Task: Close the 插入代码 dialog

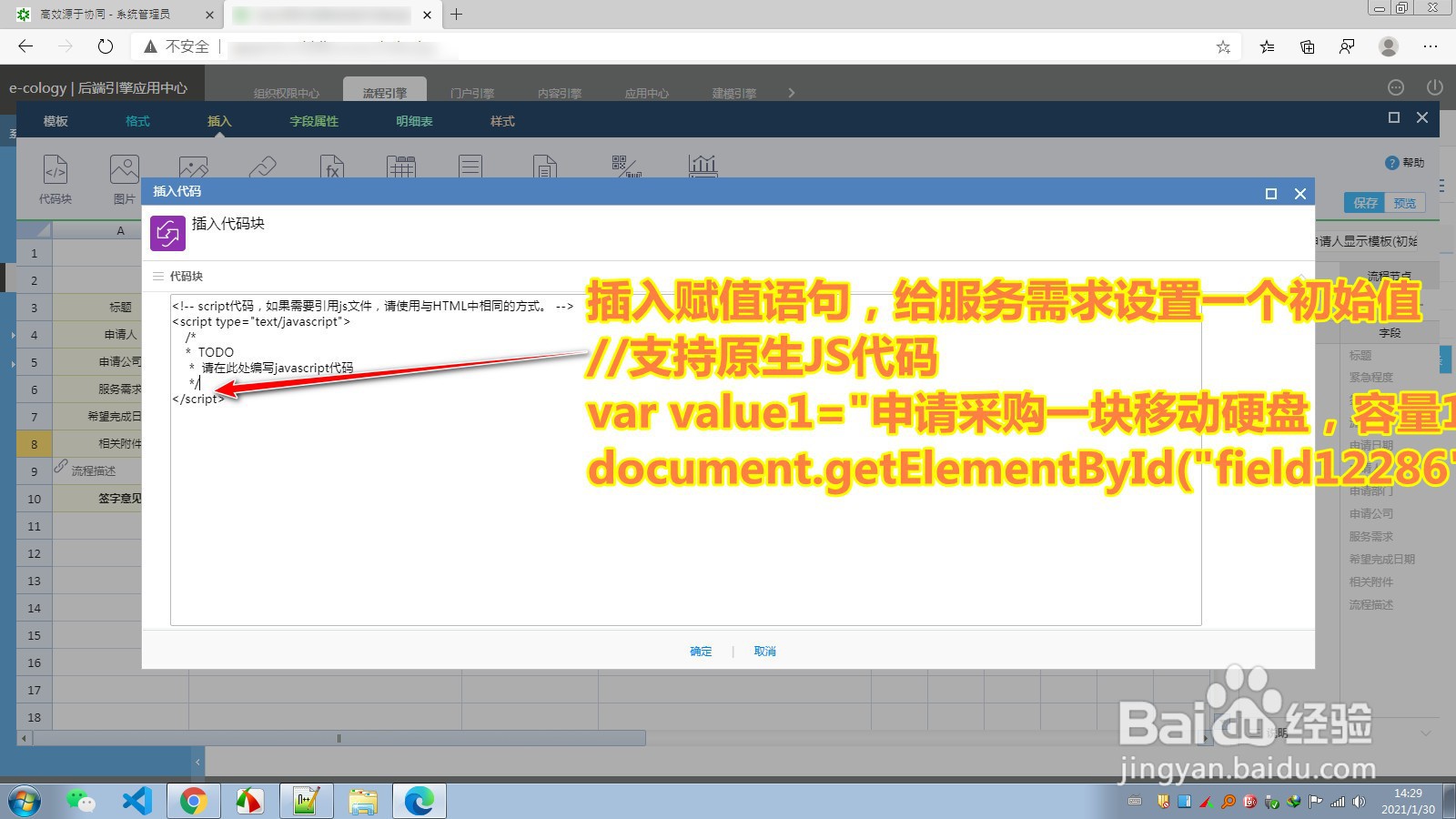Action: click(1300, 193)
